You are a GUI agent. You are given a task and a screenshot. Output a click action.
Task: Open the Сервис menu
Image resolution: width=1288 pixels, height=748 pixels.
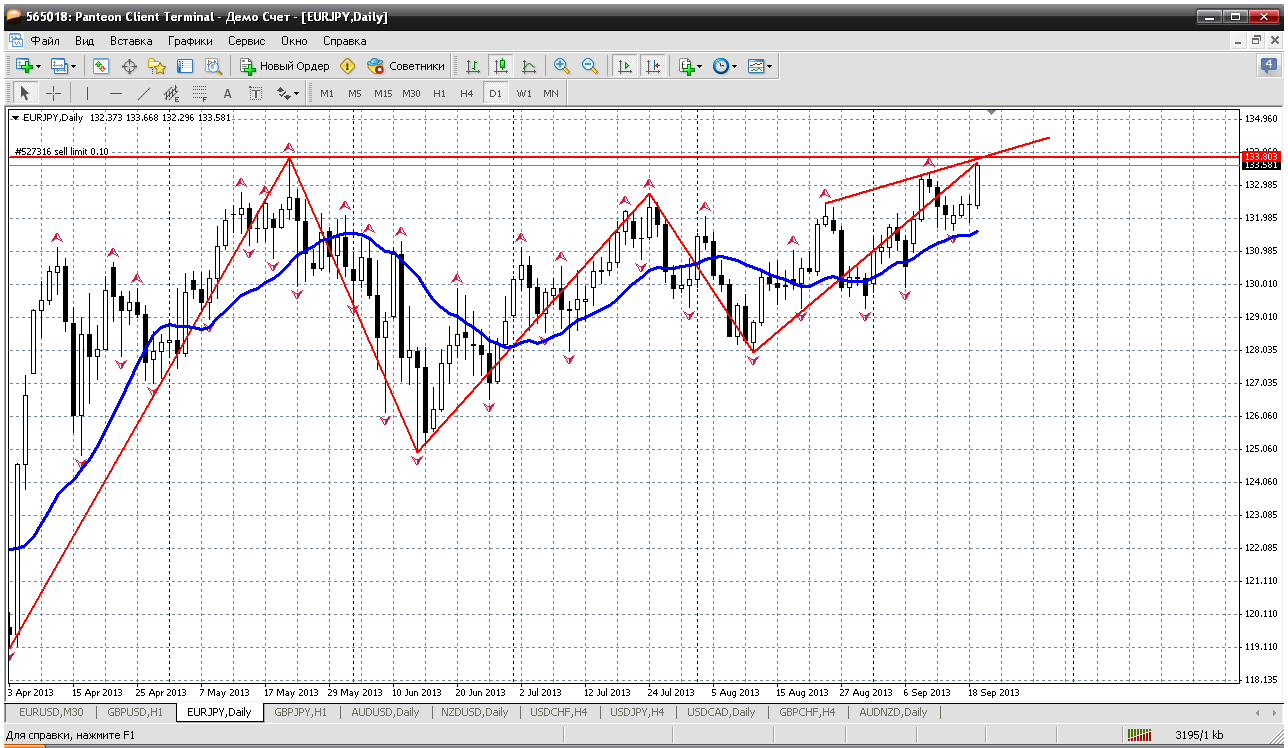[246, 41]
